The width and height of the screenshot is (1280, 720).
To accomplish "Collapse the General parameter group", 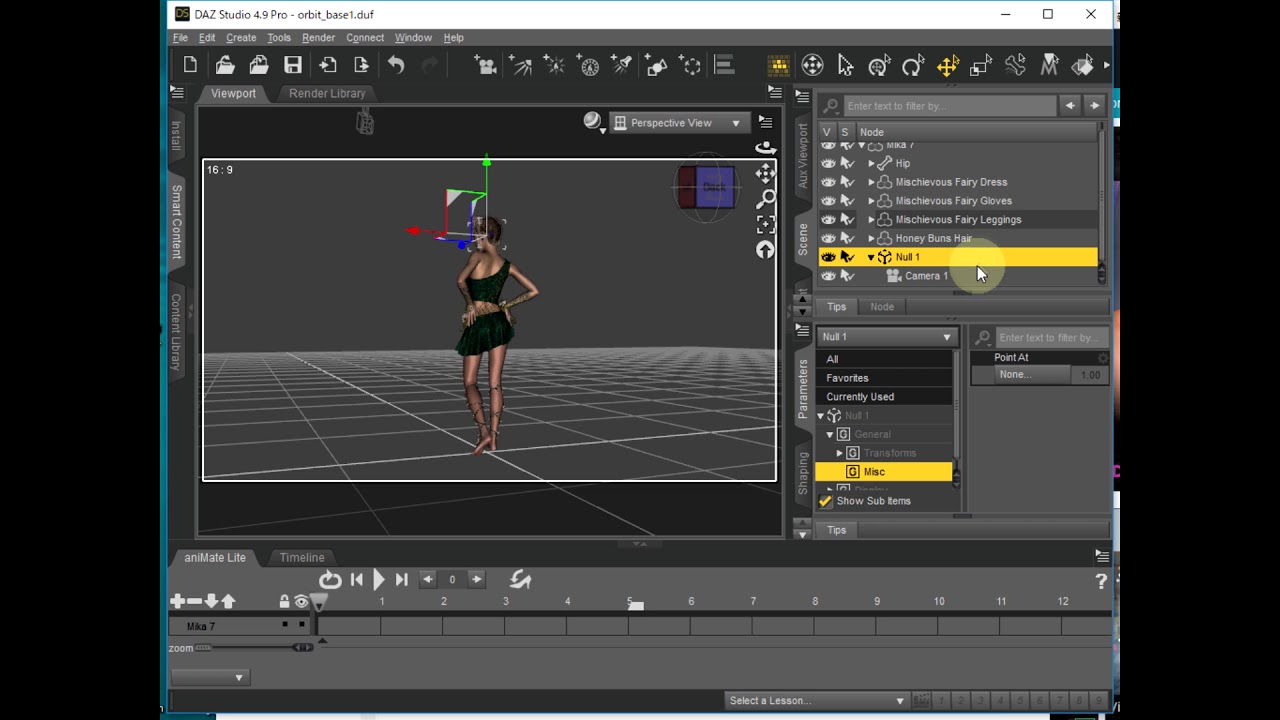I will [829, 434].
